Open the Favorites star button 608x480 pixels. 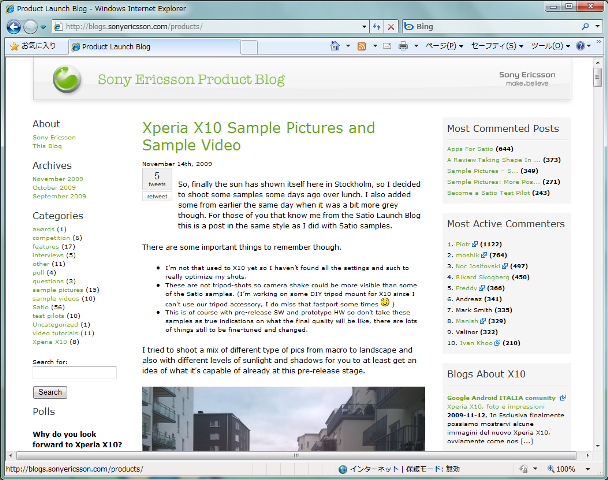click(x=33, y=46)
